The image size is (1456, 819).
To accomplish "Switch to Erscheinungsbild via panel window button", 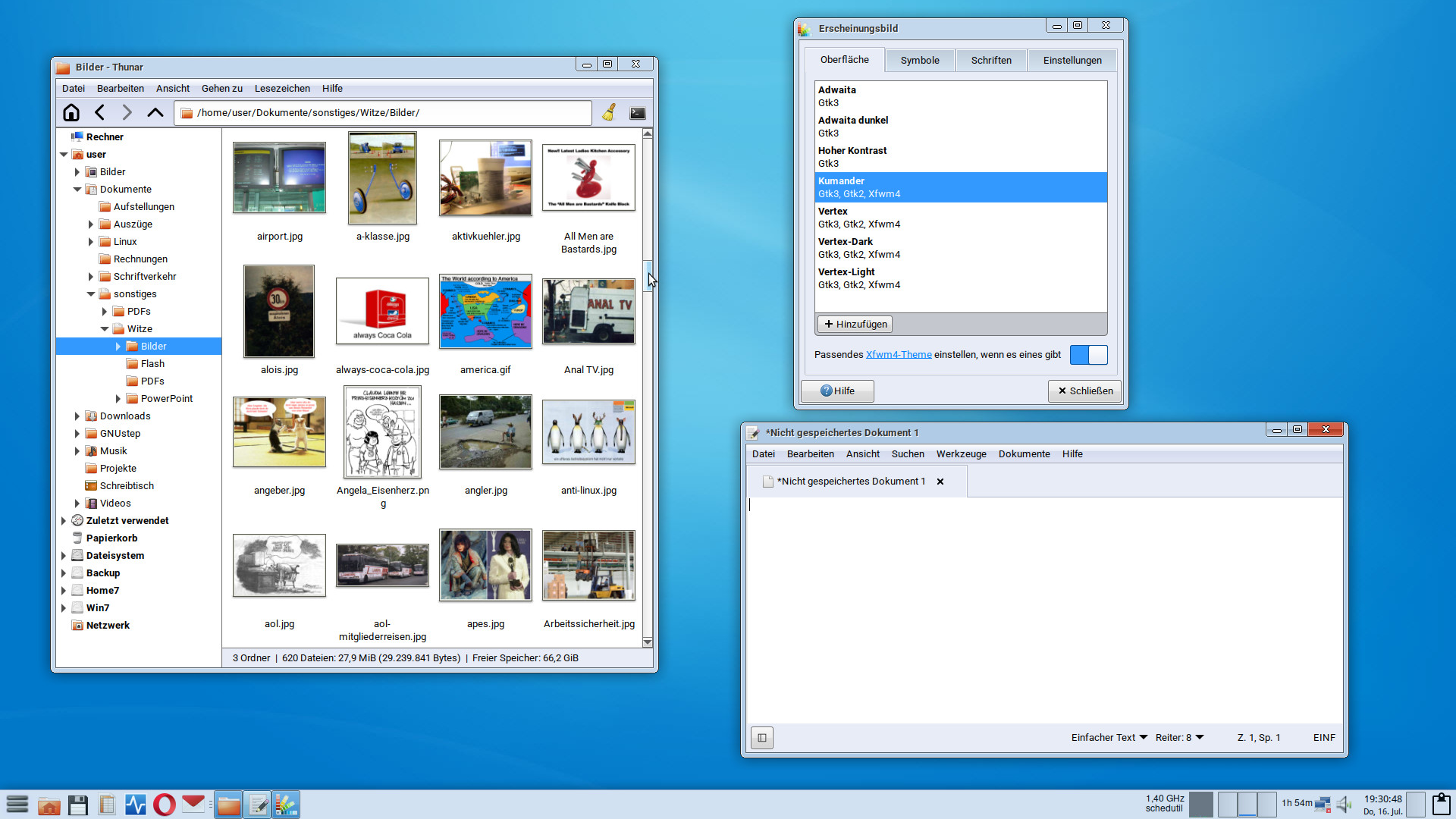I will pyautogui.click(x=286, y=805).
